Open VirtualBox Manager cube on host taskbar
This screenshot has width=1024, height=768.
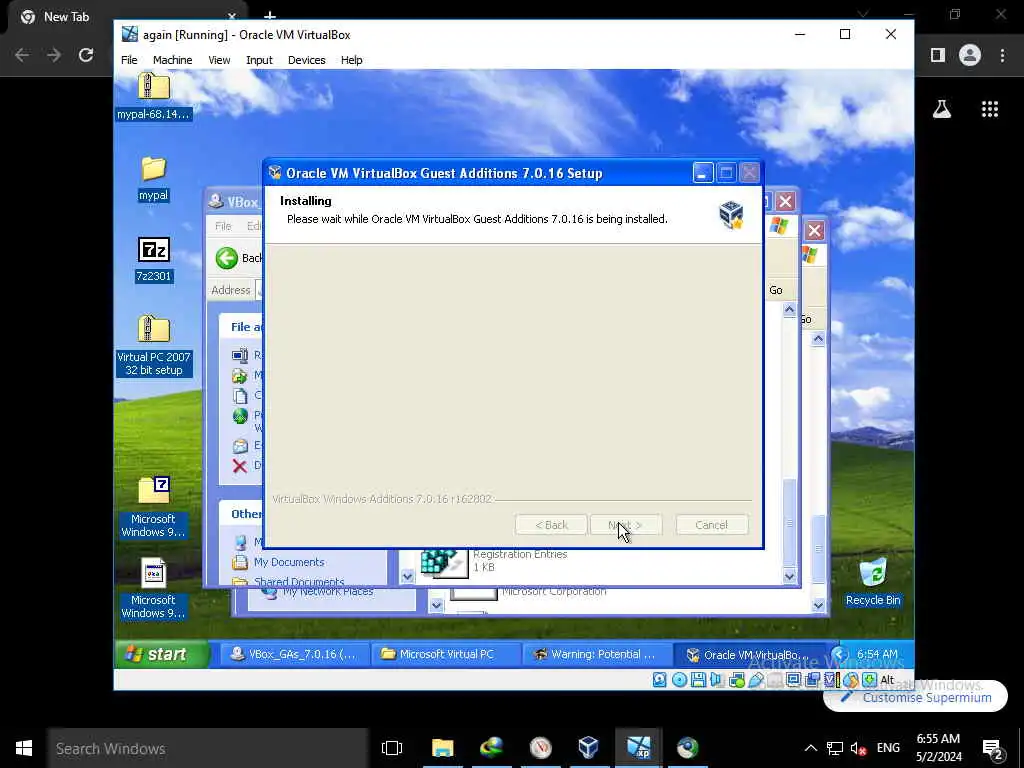tap(588, 748)
